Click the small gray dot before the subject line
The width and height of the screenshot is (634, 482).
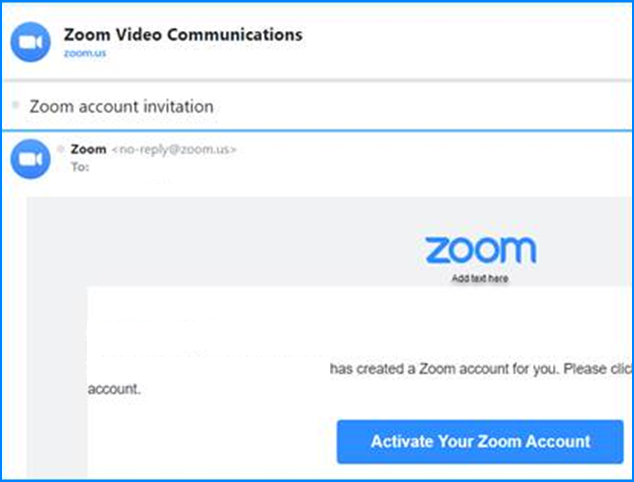[x=16, y=105]
